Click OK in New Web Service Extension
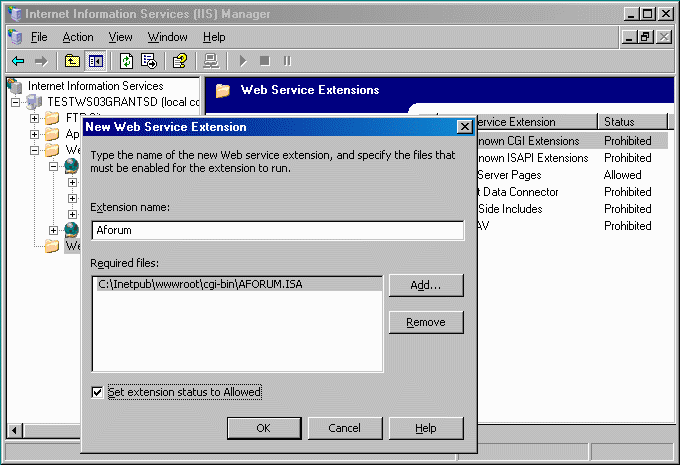680x465 pixels. click(x=264, y=428)
